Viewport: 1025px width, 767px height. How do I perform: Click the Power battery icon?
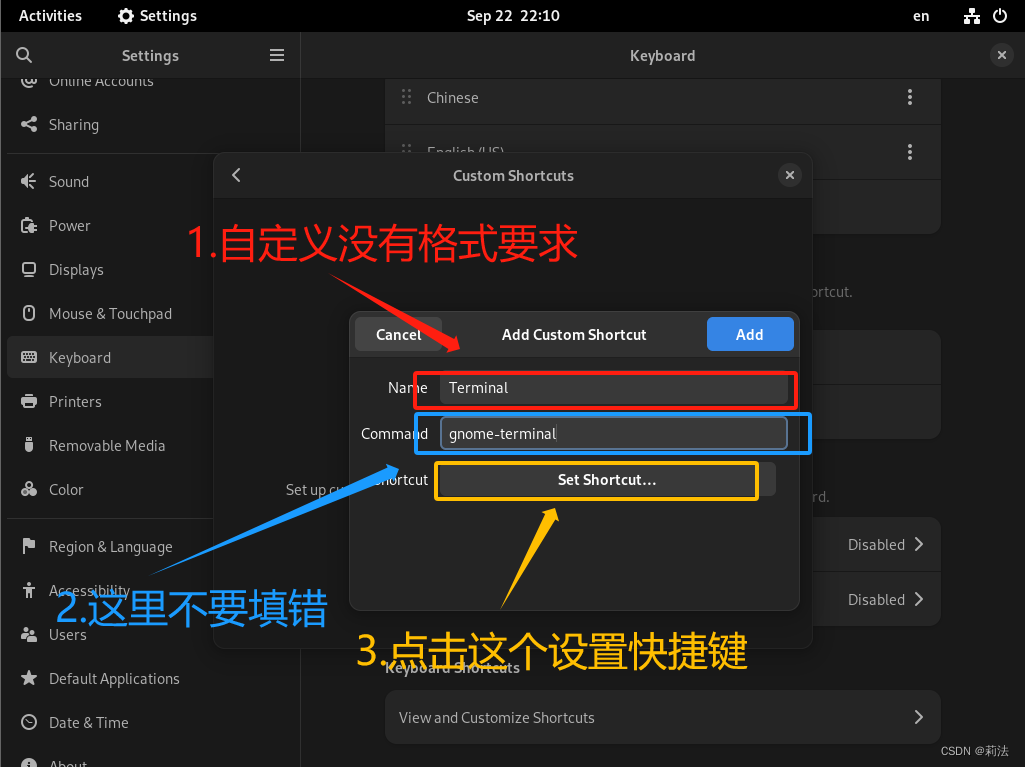tap(29, 226)
